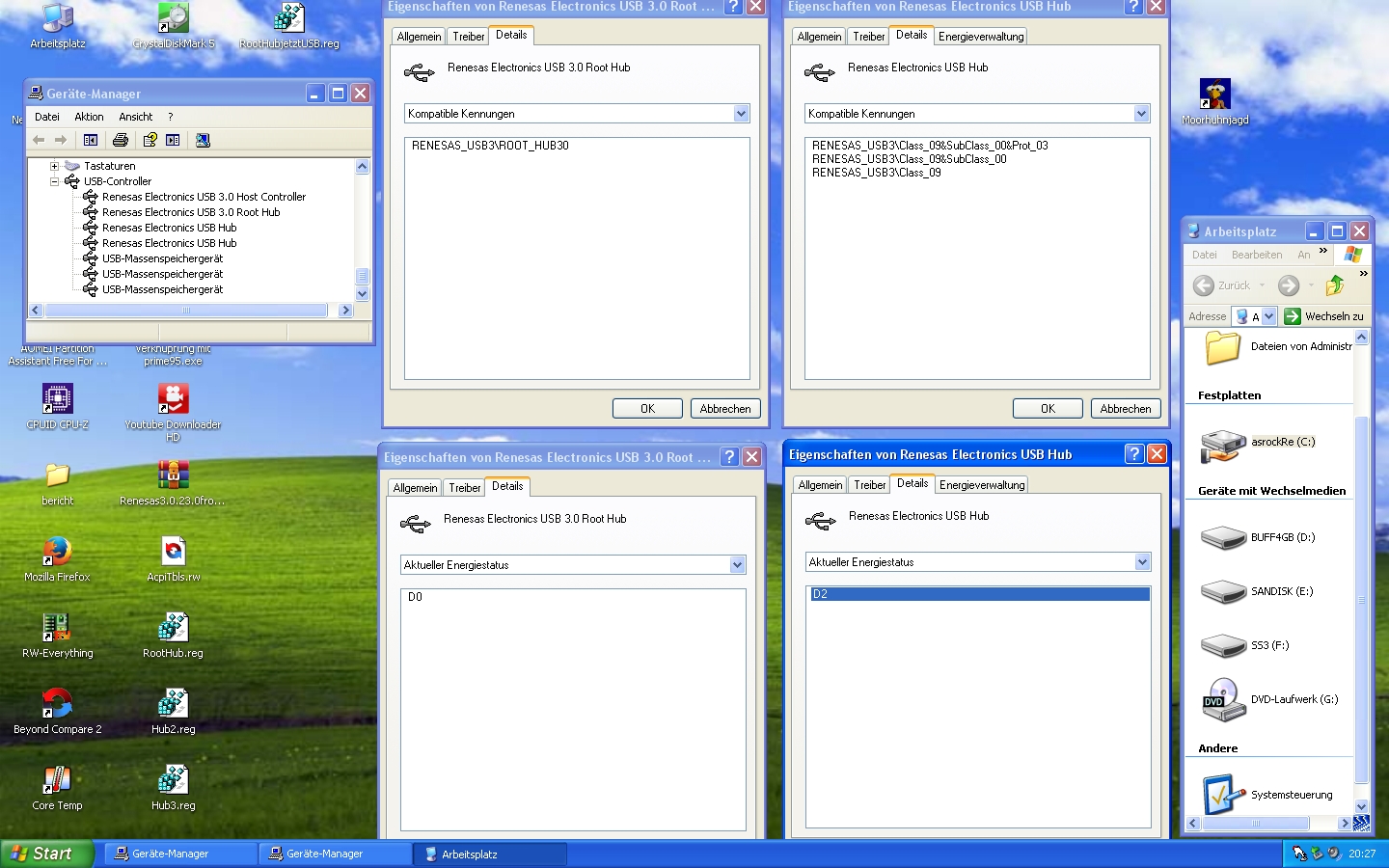This screenshot has height=868, width=1389.
Task: Select the Hub2.reg desktop file
Action: pyautogui.click(x=174, y=712)
